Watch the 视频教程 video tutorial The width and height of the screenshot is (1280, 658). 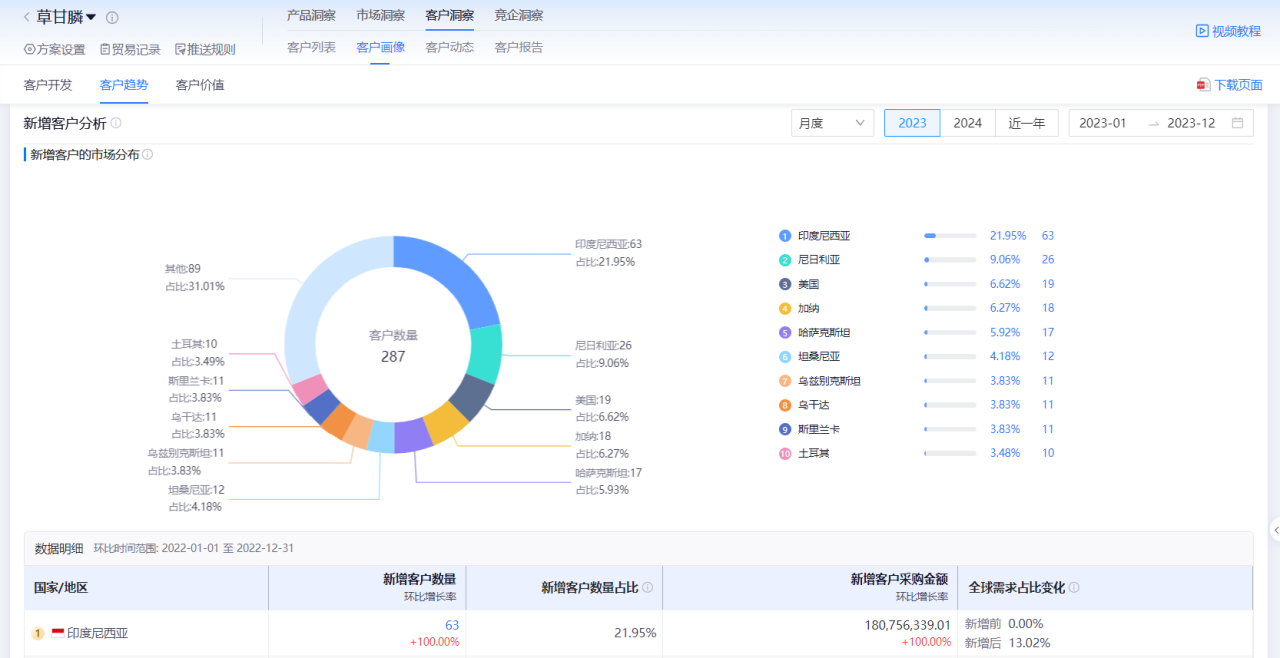tap(1228, 31)
